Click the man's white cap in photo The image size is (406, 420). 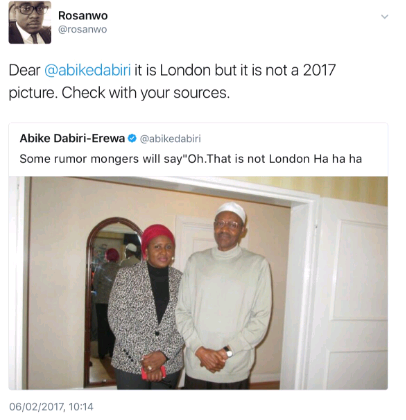point(231,211)
